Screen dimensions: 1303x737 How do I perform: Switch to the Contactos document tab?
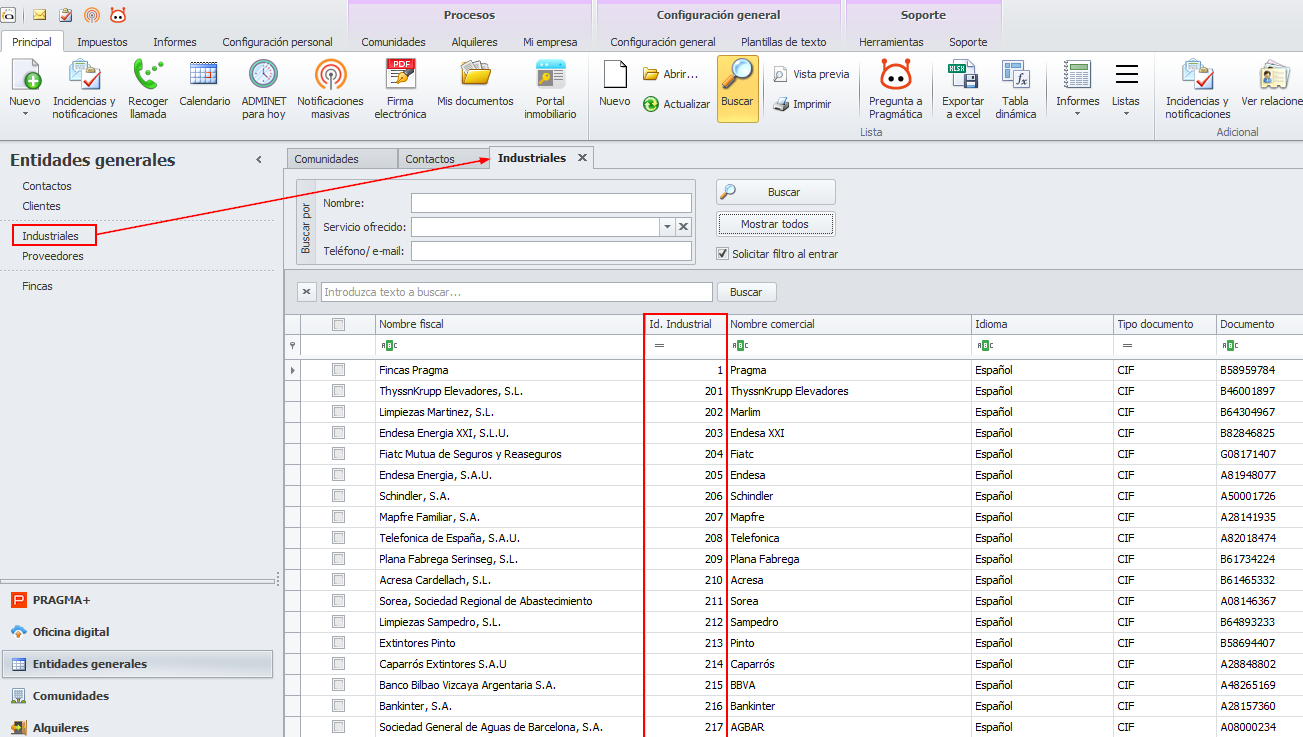[x=441, y=159]
